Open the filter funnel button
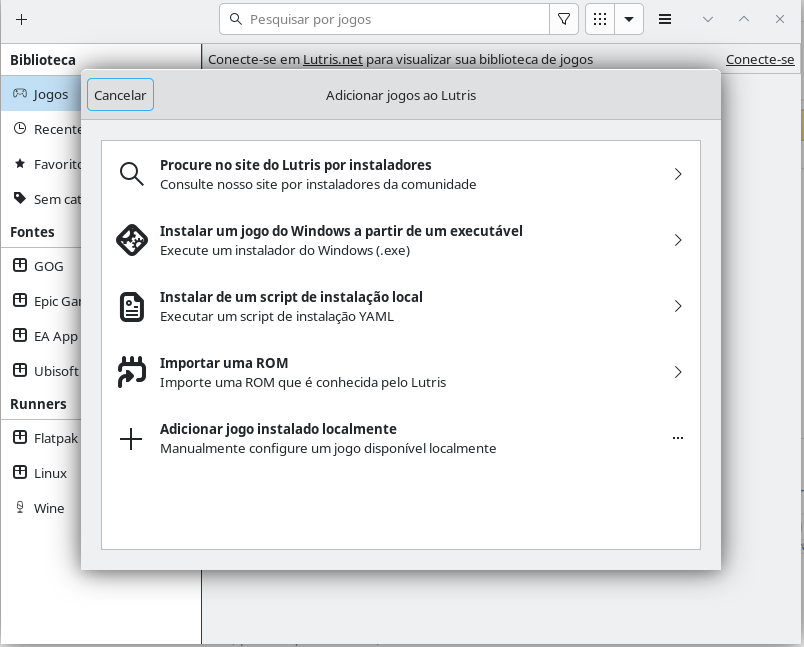804x647 pixels. pos(564,19)
